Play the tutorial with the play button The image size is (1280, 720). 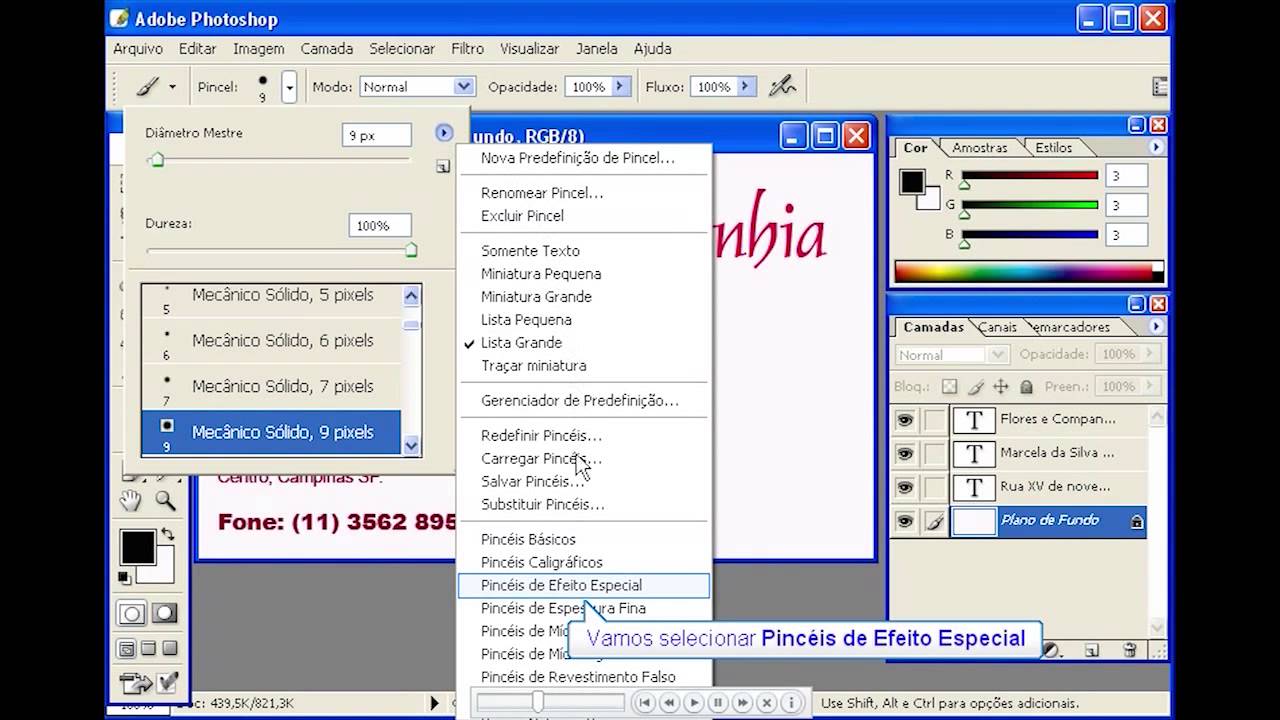(693, 703)
